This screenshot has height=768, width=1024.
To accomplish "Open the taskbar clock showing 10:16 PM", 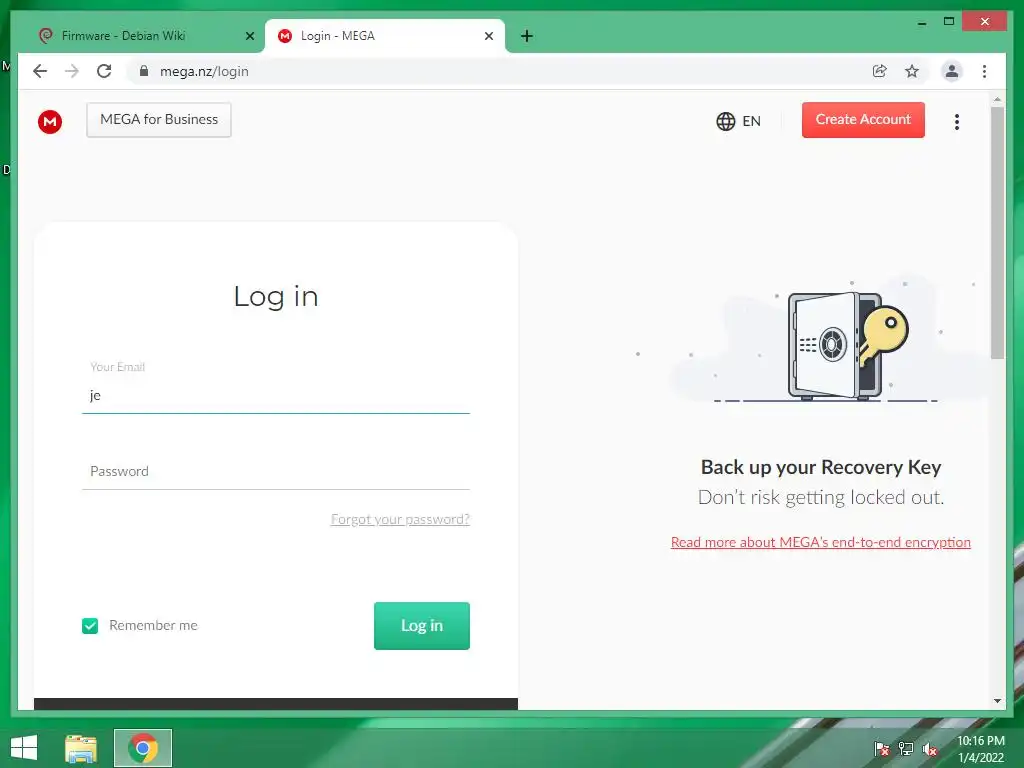I will click(x=980, y=749).
